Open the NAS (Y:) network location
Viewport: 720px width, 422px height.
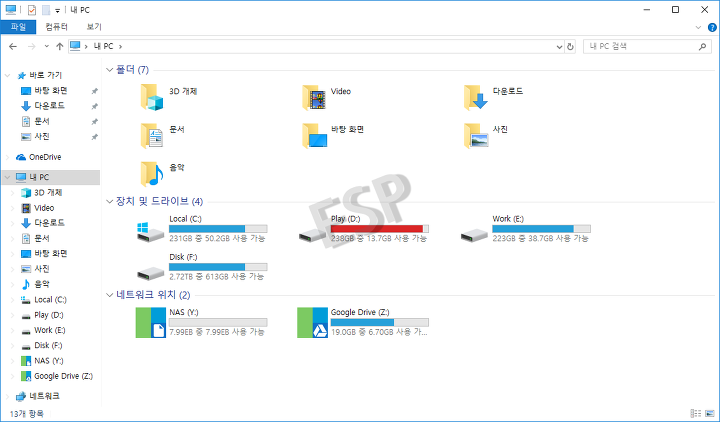click(x=151, y=323)
